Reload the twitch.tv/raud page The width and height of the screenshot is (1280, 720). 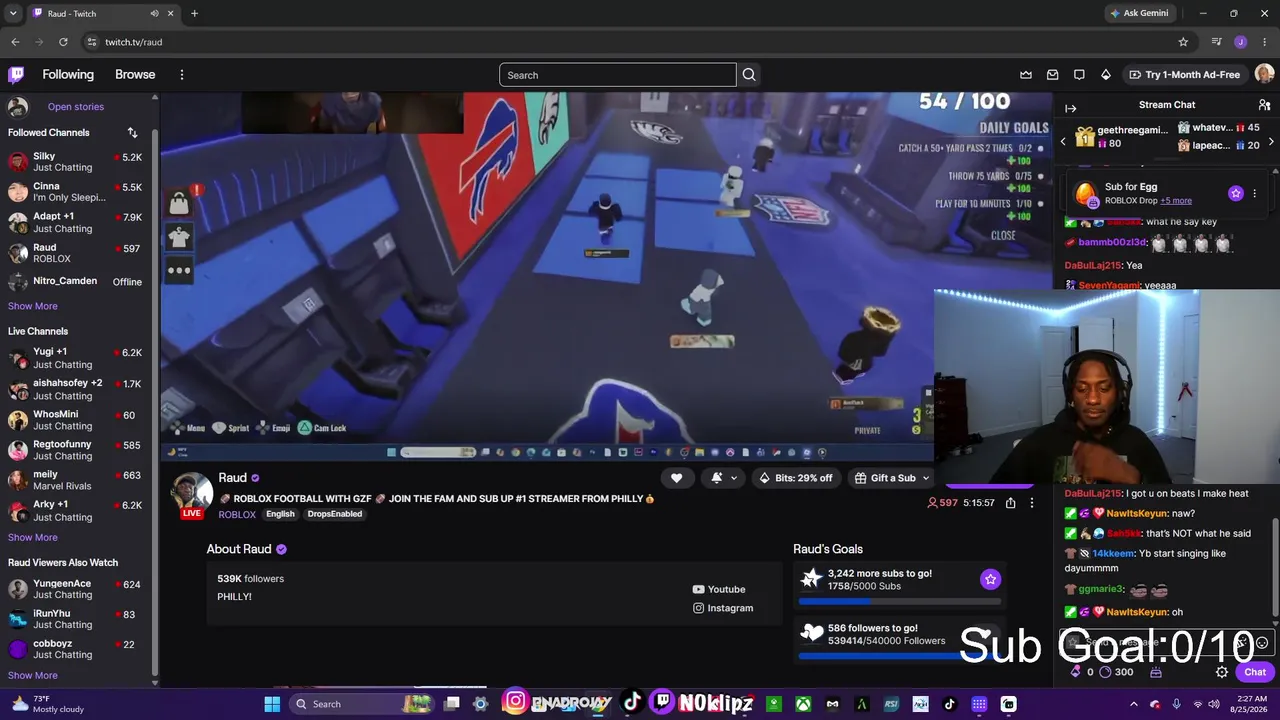[63, 42]
